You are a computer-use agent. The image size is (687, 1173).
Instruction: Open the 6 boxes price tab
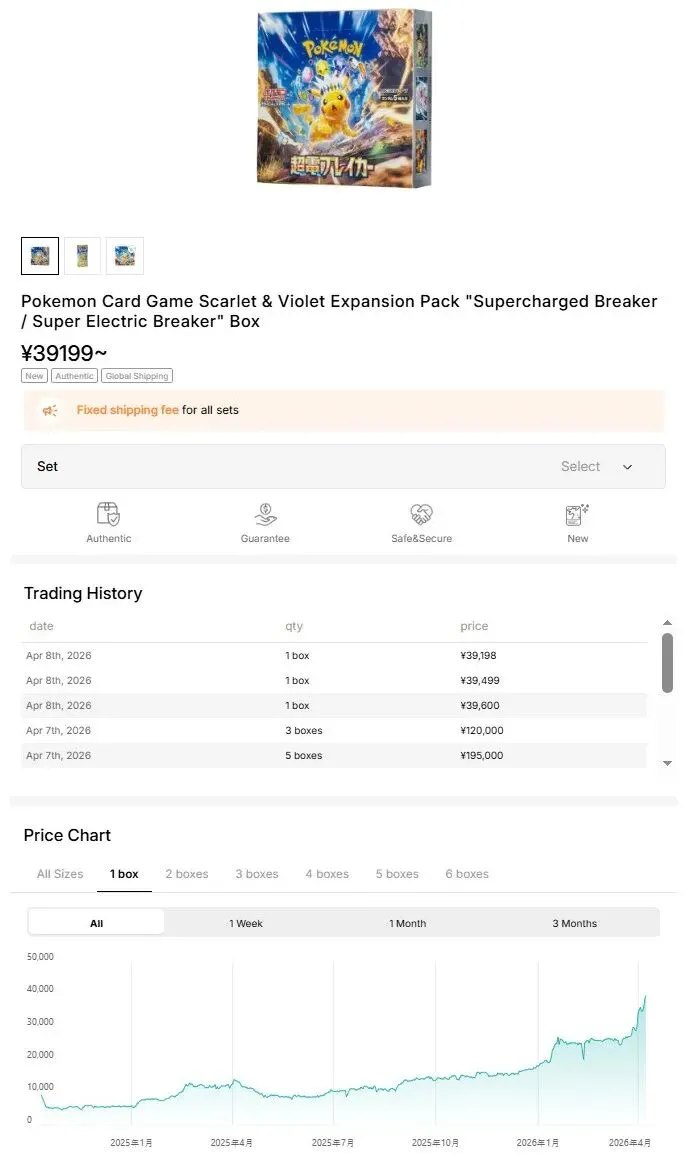click(x=467, y=874)
